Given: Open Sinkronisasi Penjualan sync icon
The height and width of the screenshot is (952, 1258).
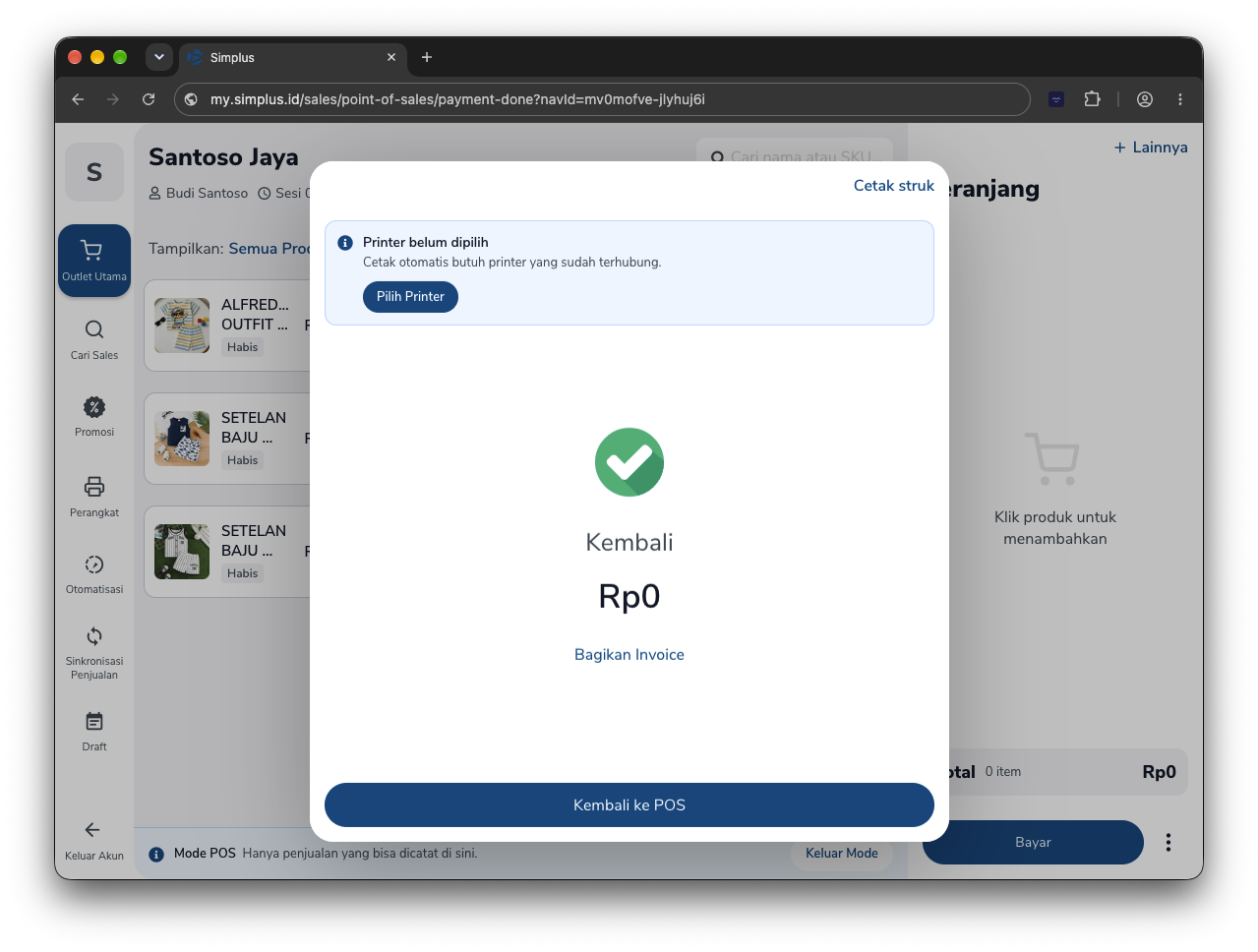Looking at the screenshot, I should (x=94, y=636).
